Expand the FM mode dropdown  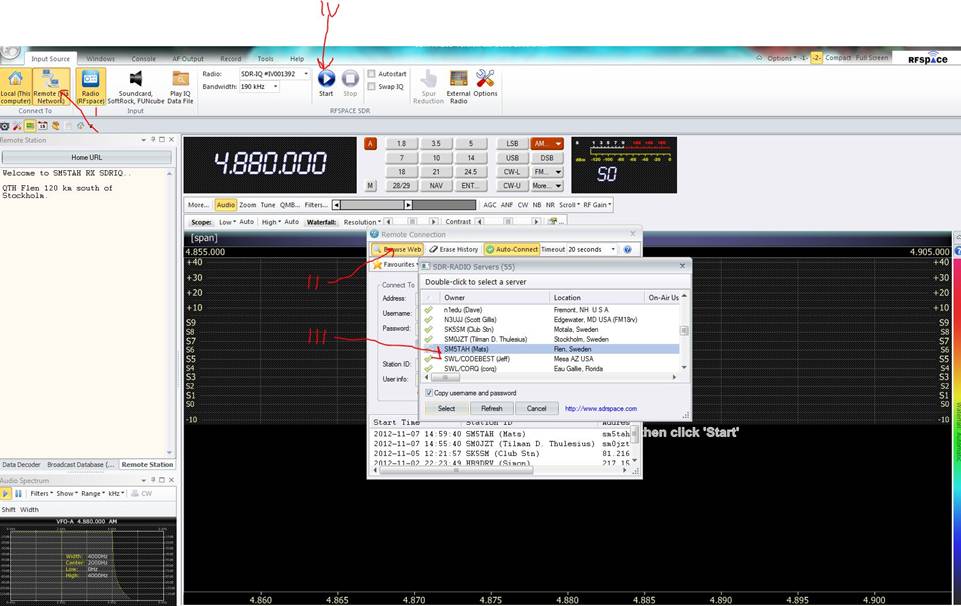[558, 172]
